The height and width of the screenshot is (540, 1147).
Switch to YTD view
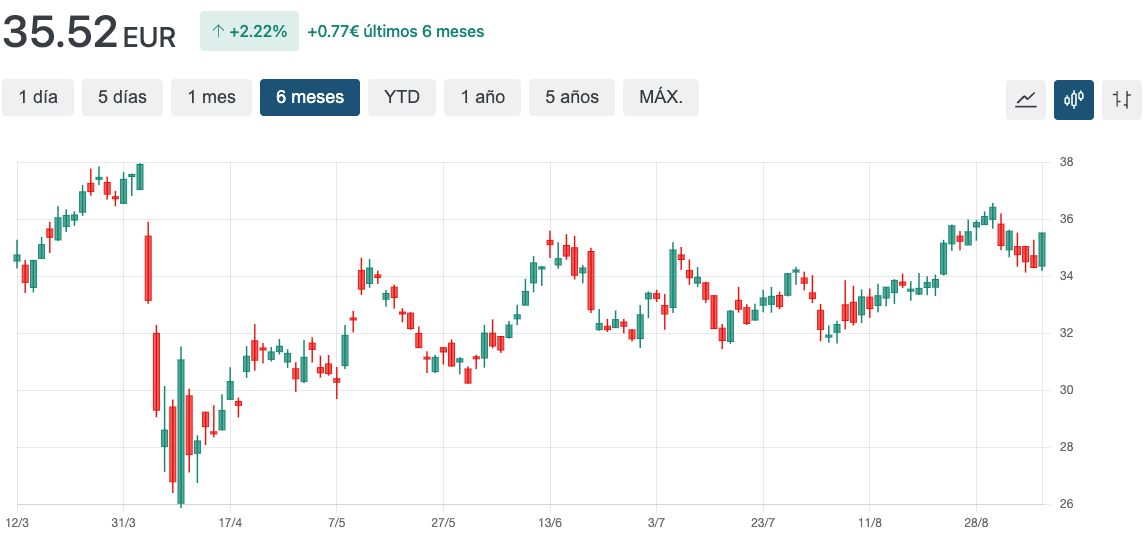point(402,97)
